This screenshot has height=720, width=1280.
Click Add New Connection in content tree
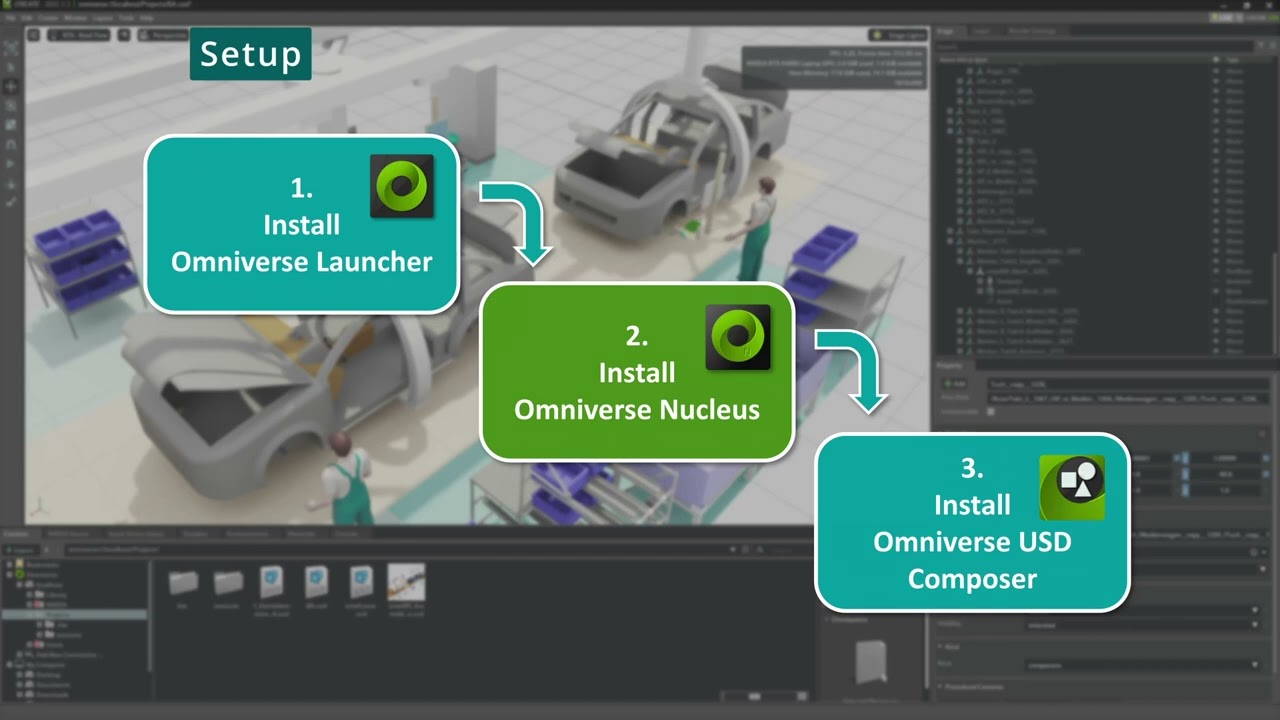67,655
